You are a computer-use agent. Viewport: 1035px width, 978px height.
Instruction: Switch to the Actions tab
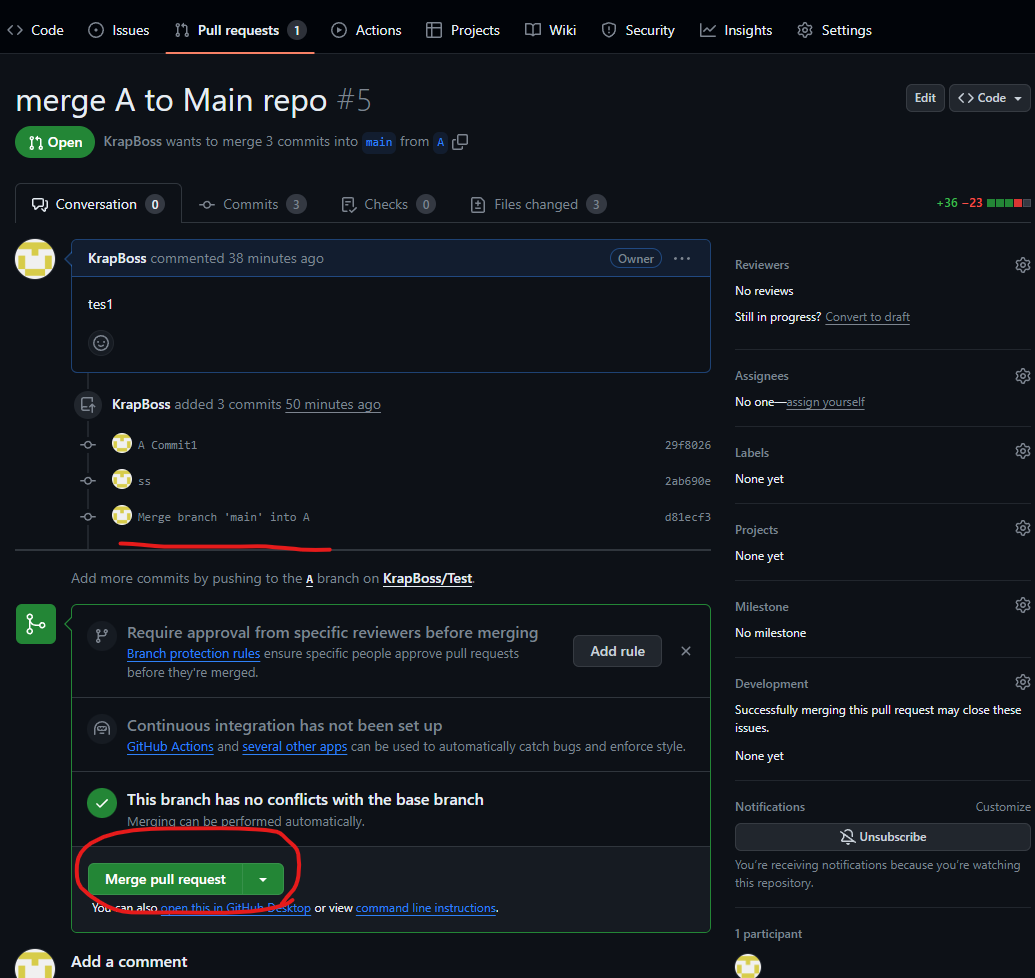pyautogui.click(x=366, y=30)
